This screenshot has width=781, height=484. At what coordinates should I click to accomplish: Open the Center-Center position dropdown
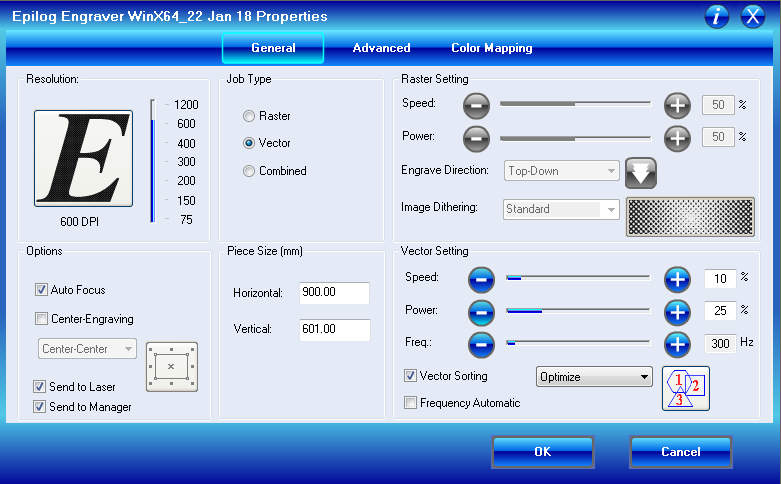[87, 349]
